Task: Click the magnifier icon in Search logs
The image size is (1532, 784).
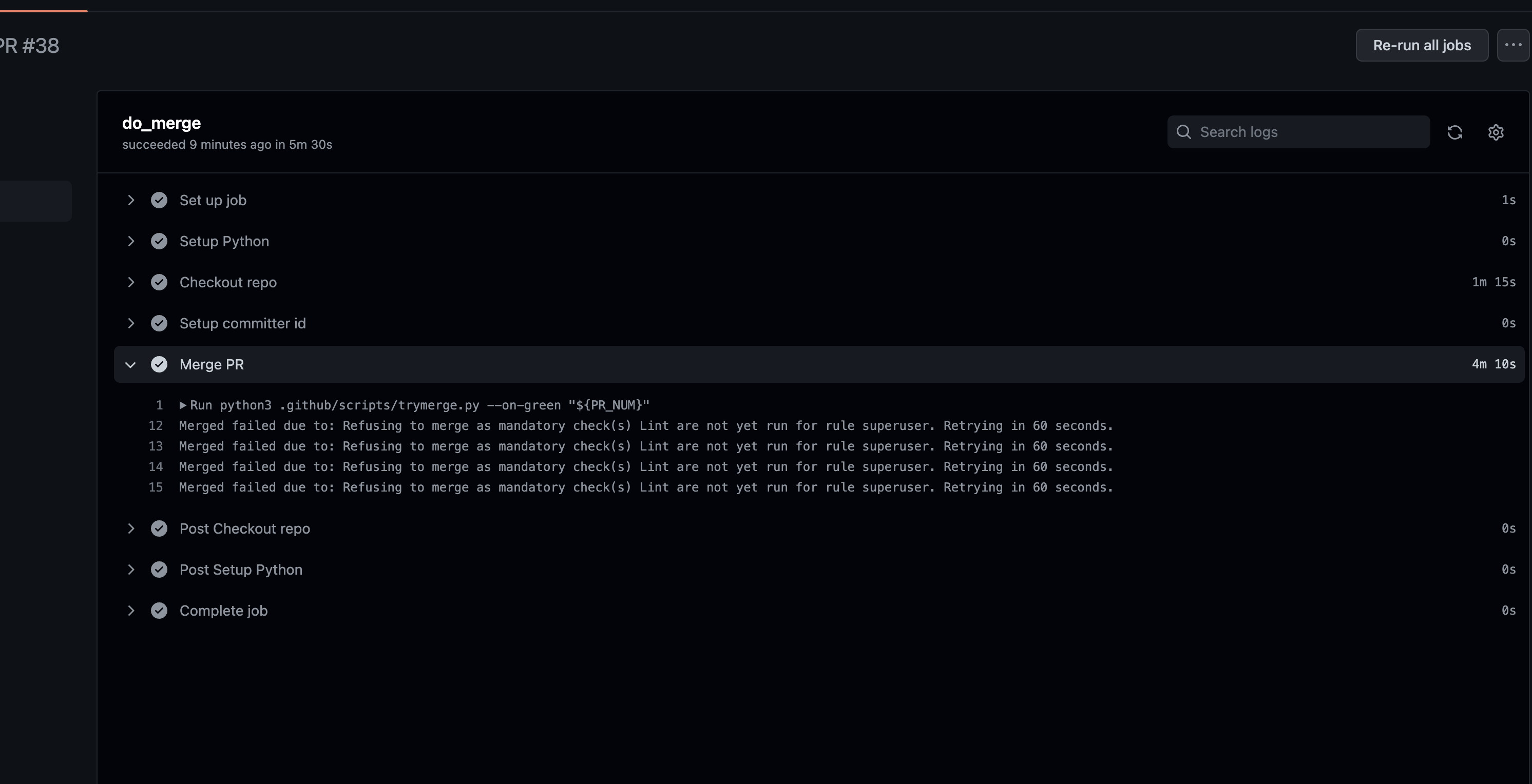Action: point(1183,132)
